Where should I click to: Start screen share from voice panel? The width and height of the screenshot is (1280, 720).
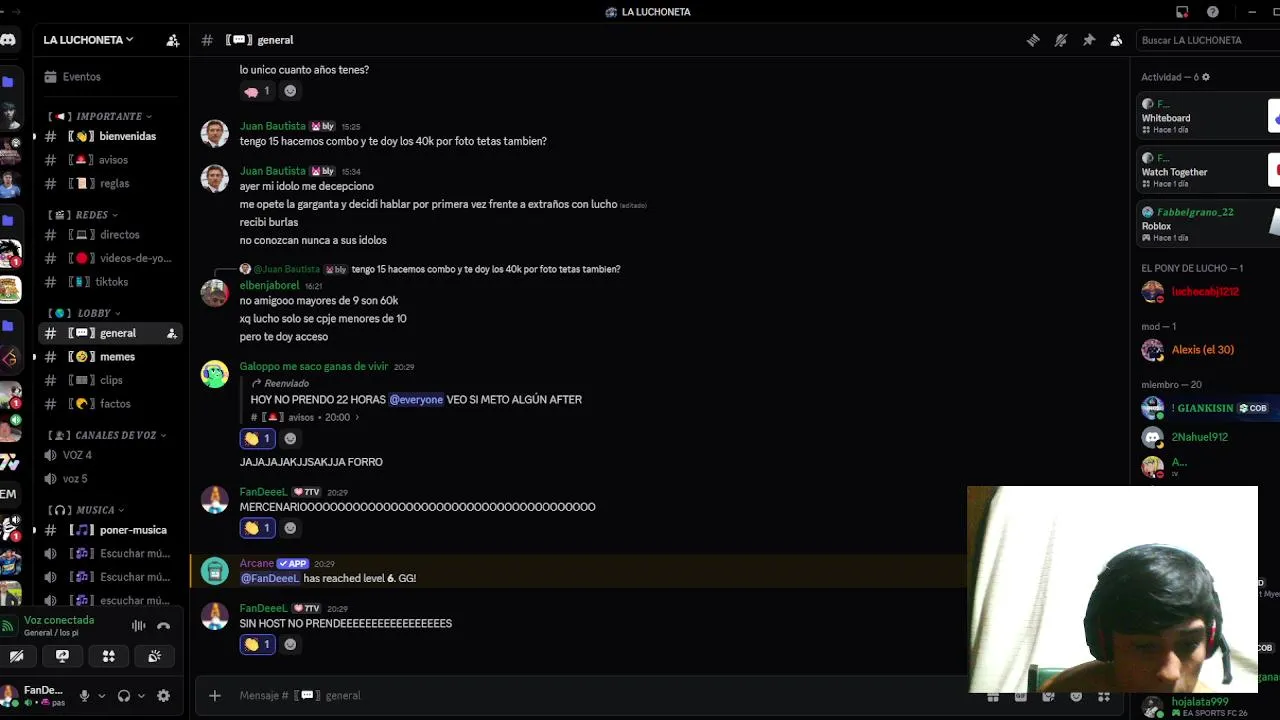tap(62, 656)
